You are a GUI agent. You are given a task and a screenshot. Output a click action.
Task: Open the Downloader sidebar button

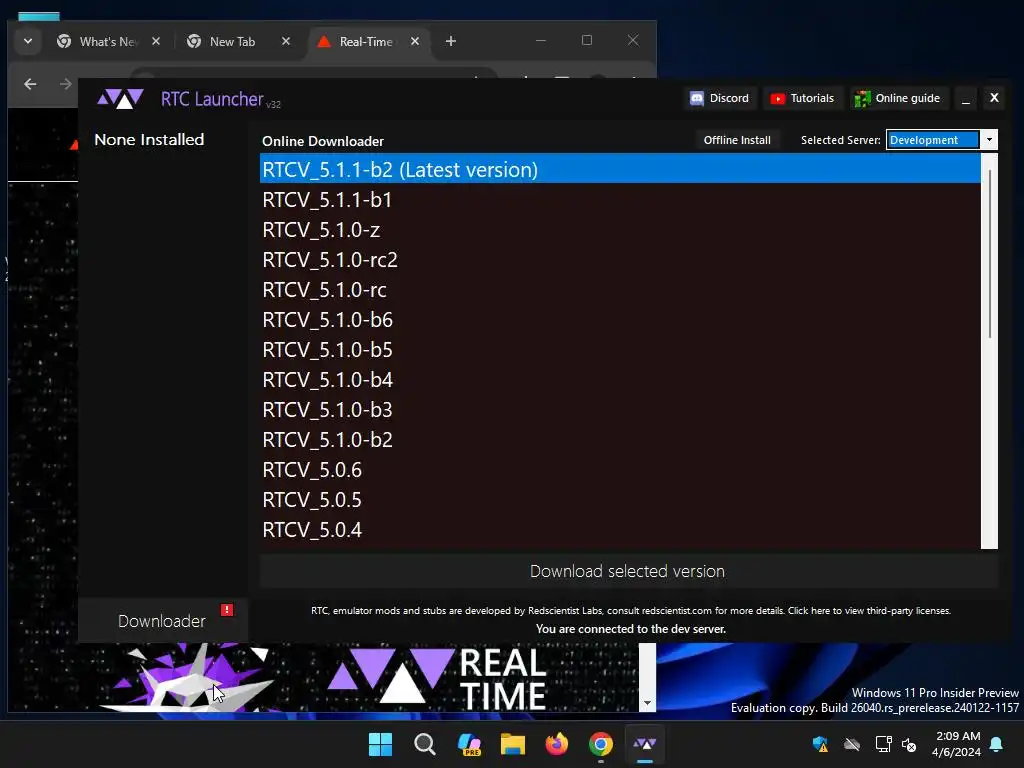[162, 620]
